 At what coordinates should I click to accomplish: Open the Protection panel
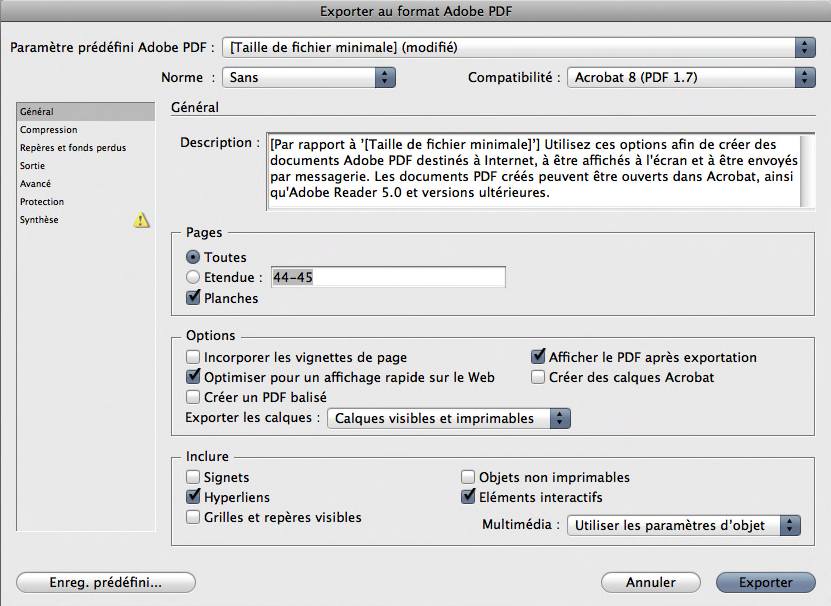[85, 202]
